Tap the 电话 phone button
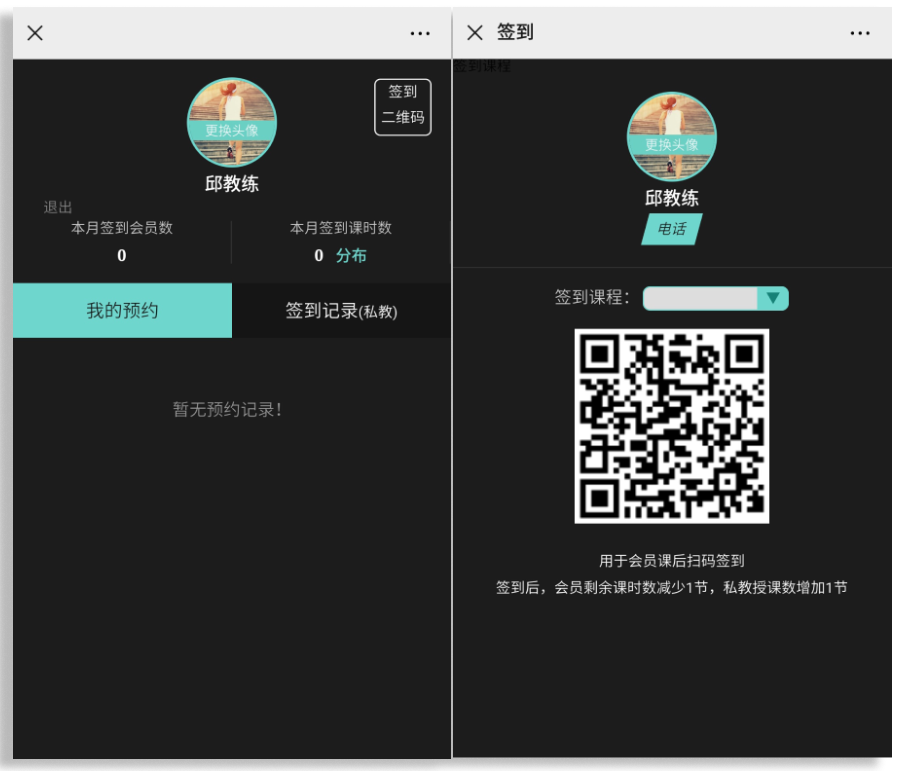 (672, 229)
